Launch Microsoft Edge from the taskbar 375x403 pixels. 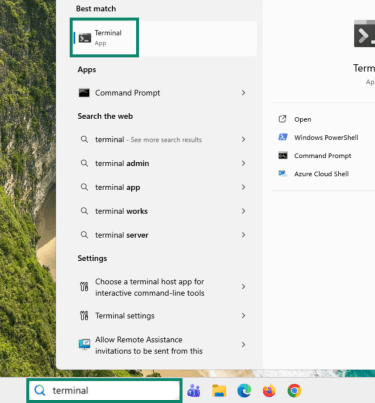tap(244, 391)
